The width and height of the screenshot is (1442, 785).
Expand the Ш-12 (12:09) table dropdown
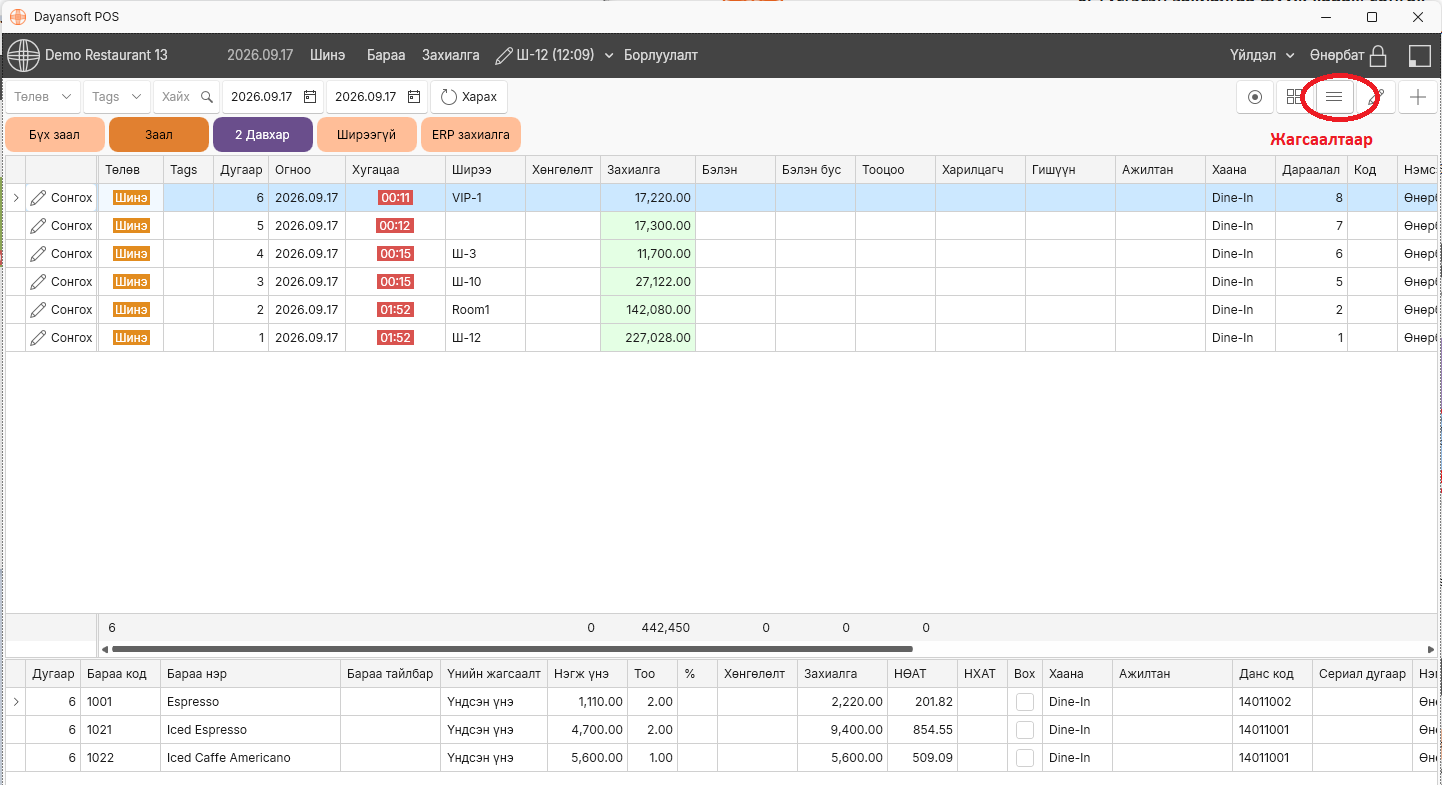point(609,56)
